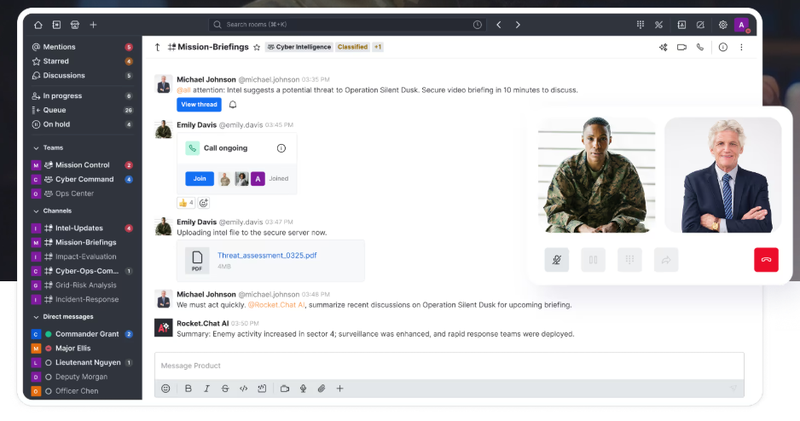Start a video call from the room header

pos(681,47)
